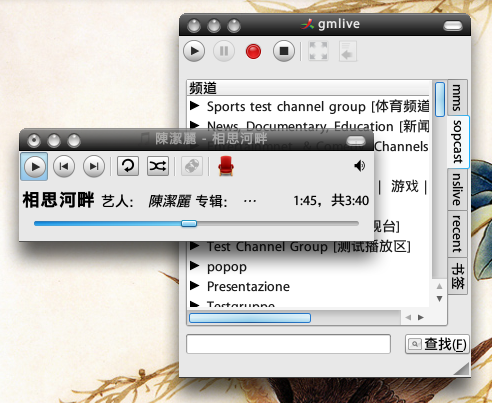Expand News, Documentary, Education group
Screen dimensions: 492x403
click(194, 125)
